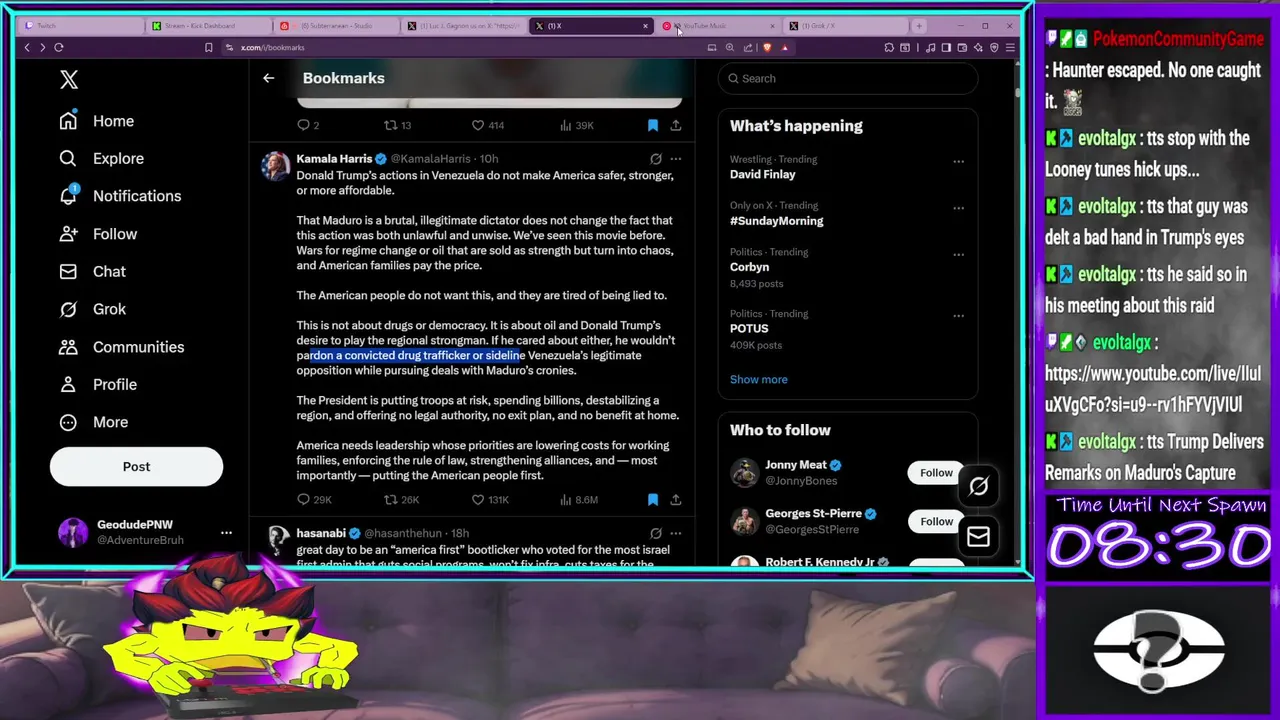Open more options for POTUS trend
The height and width of the screenshot is (720, 1280).
958,315
